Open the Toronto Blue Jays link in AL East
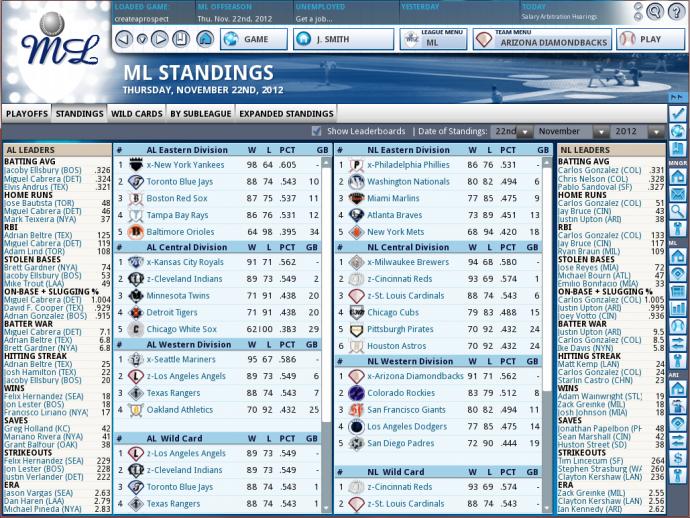The image size is (690, 518). click(180, 181)
